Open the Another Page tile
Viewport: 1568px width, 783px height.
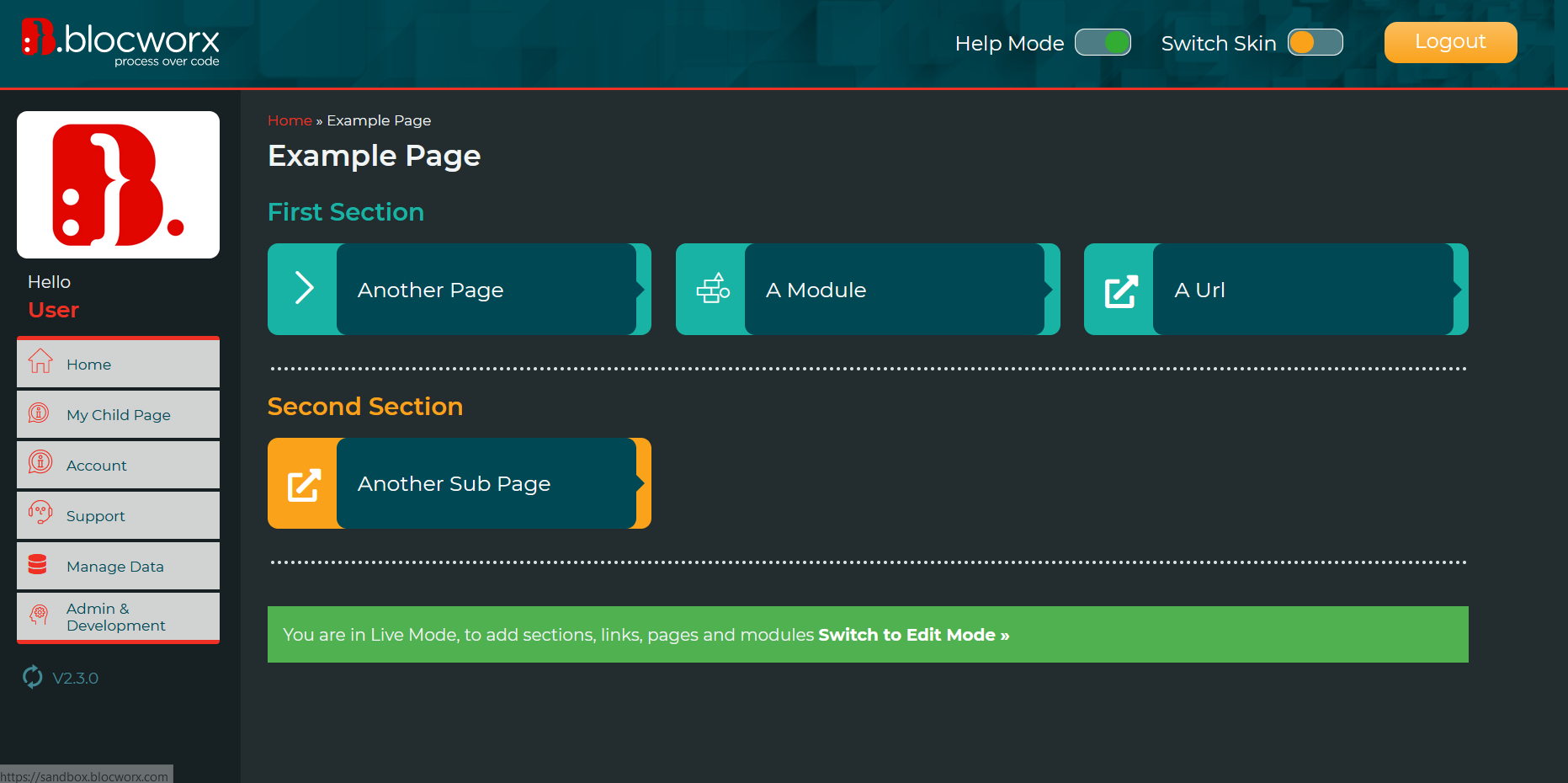coord(459,289)
